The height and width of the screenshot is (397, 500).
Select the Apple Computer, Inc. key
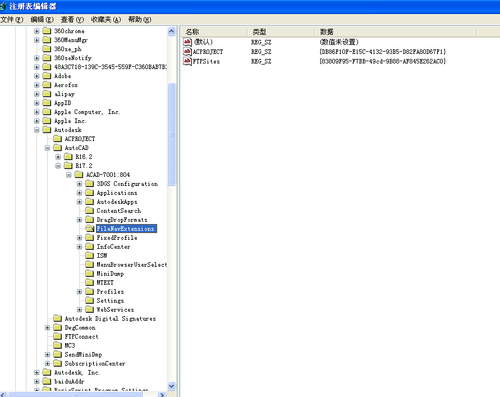click(87, 112)
